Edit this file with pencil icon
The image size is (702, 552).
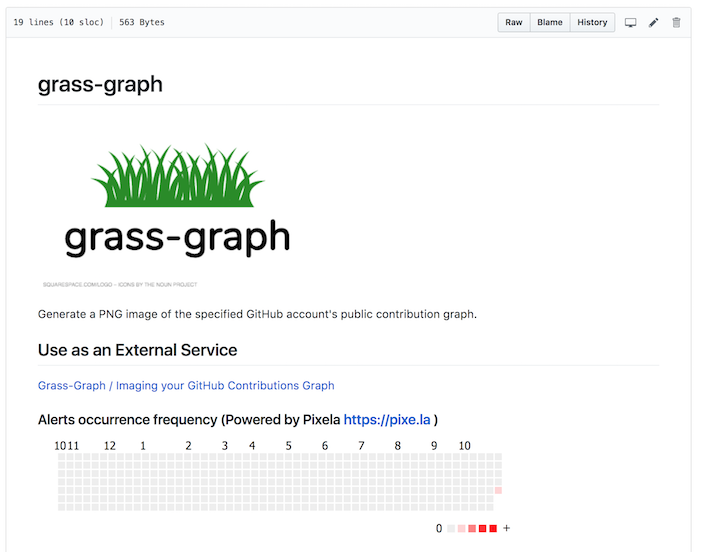(654, 22)
